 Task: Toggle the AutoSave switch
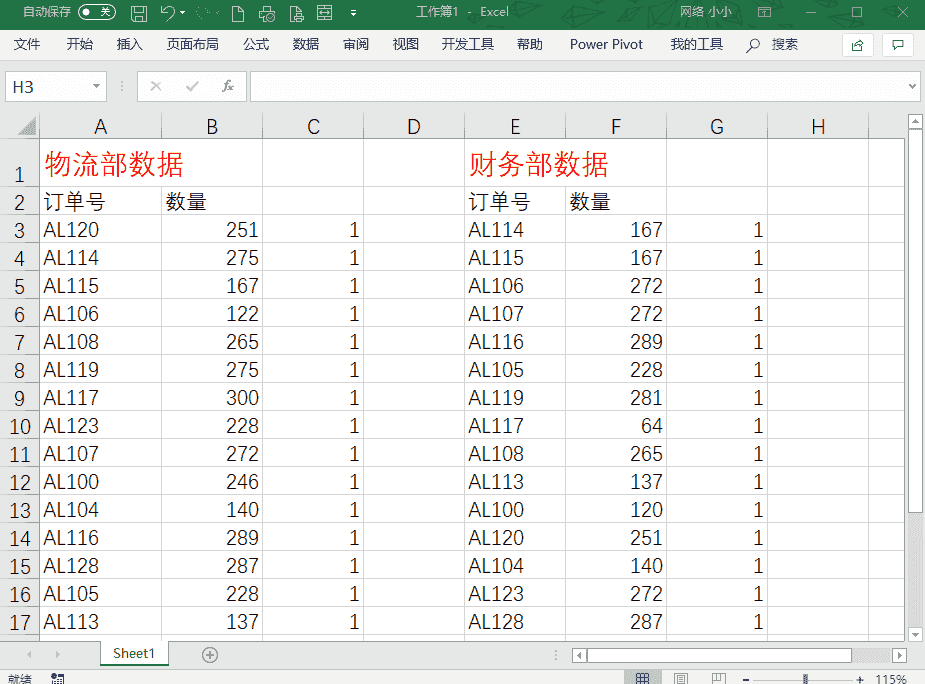pyautogui.click(x=97, y=12)
